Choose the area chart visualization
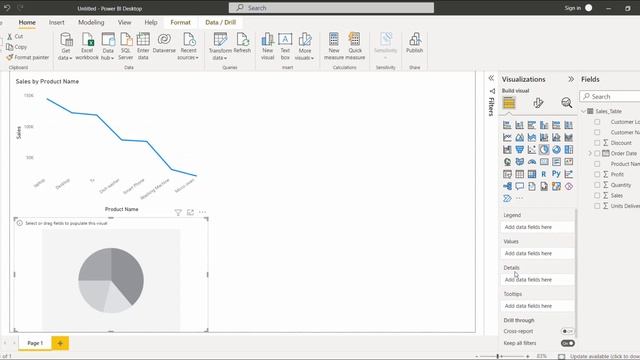This screenshot has width=640, height=360. coord(519,138)
